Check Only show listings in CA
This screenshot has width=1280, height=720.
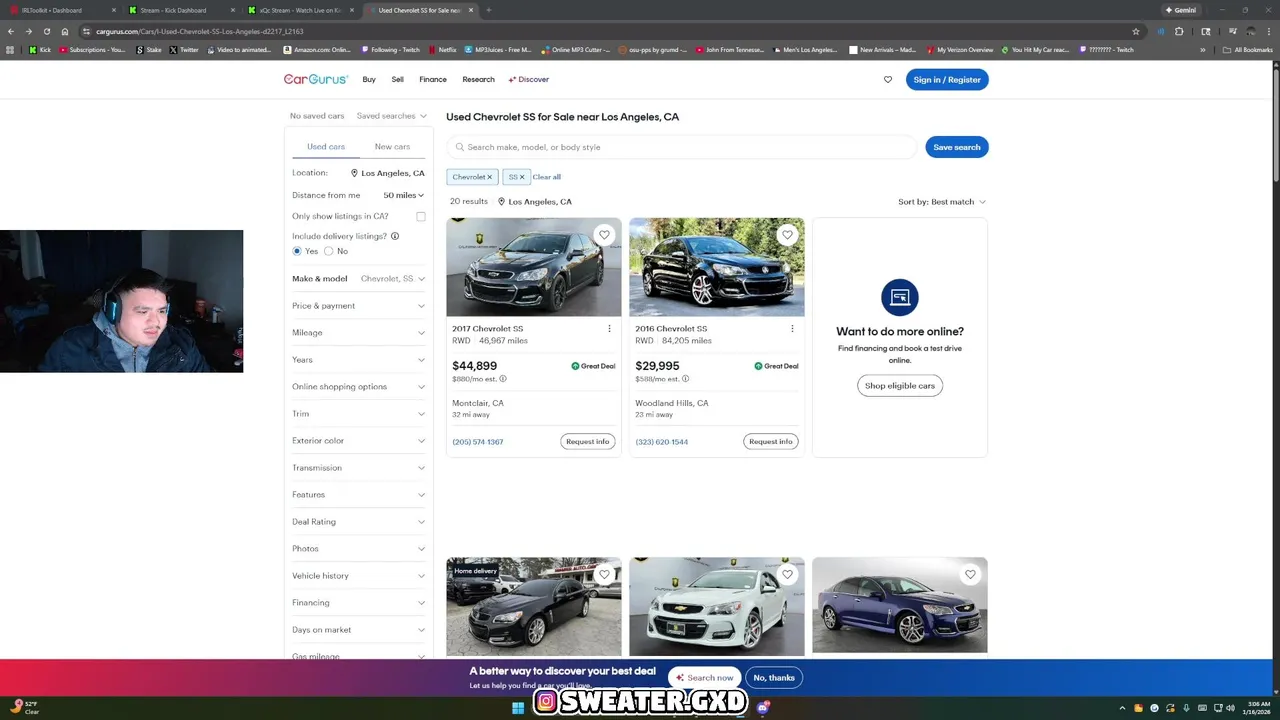421,217
